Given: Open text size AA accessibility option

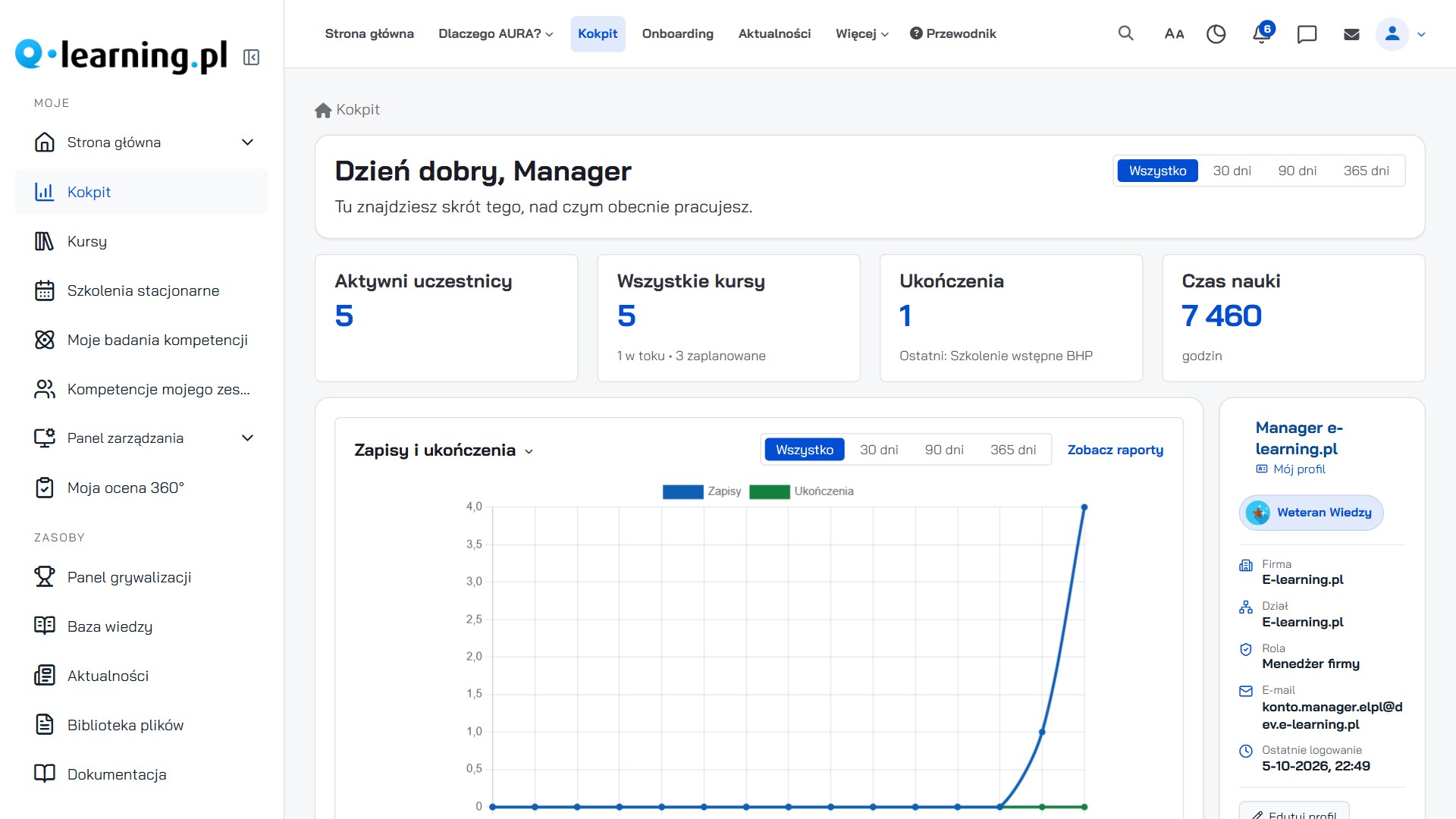Looking at the screenshot, I should pos(1174,34).
